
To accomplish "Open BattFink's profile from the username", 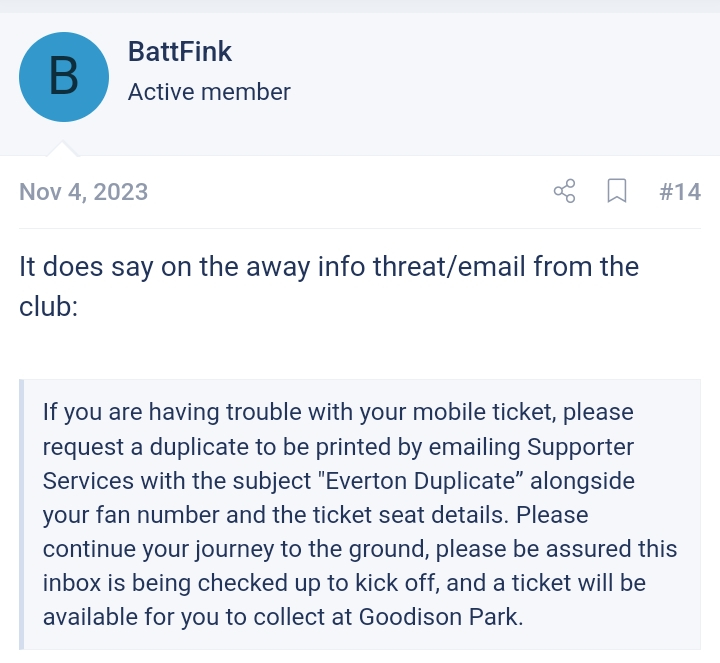I will 180,51.
